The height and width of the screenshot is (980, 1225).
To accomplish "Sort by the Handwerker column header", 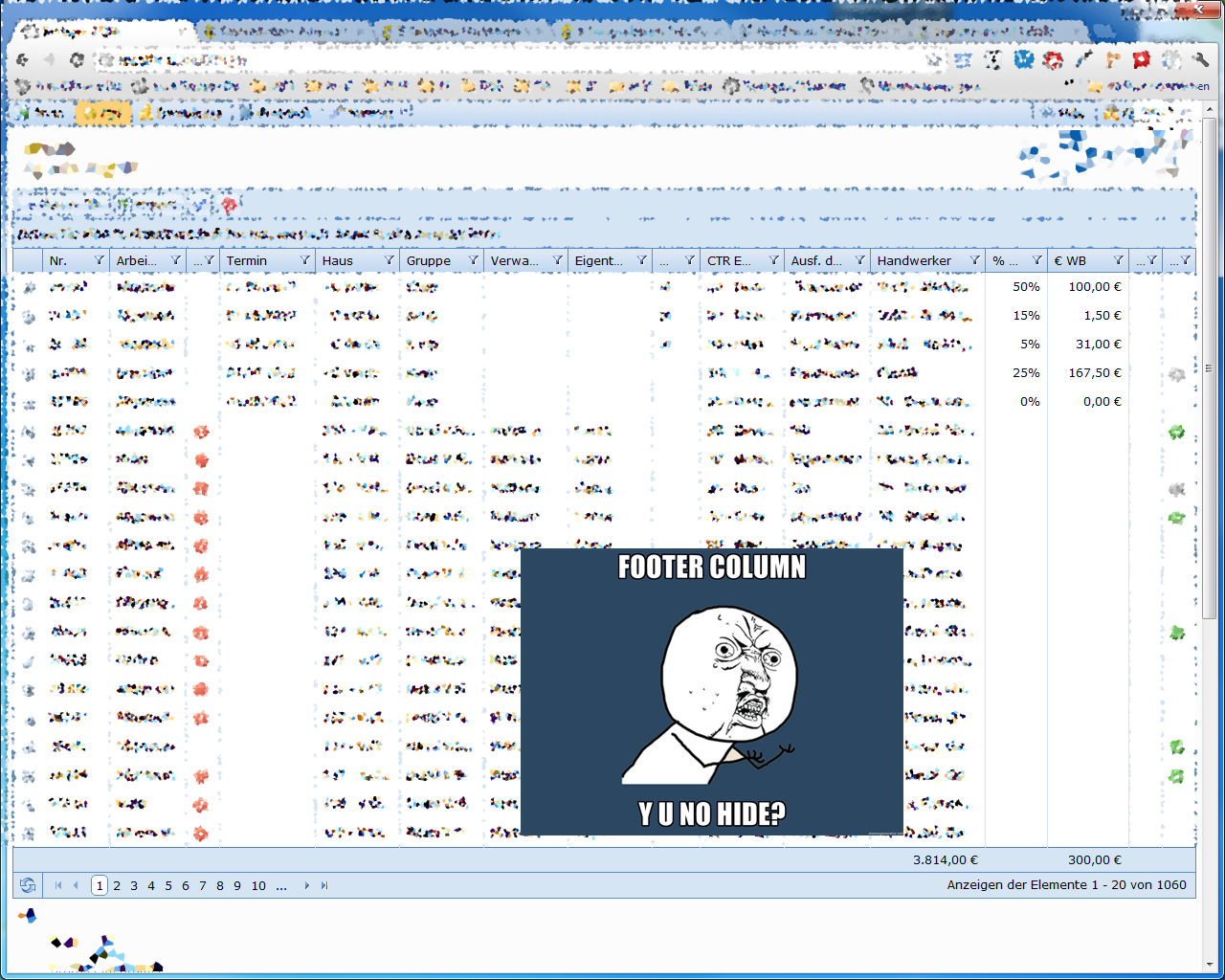I will [x=914, y=260].
